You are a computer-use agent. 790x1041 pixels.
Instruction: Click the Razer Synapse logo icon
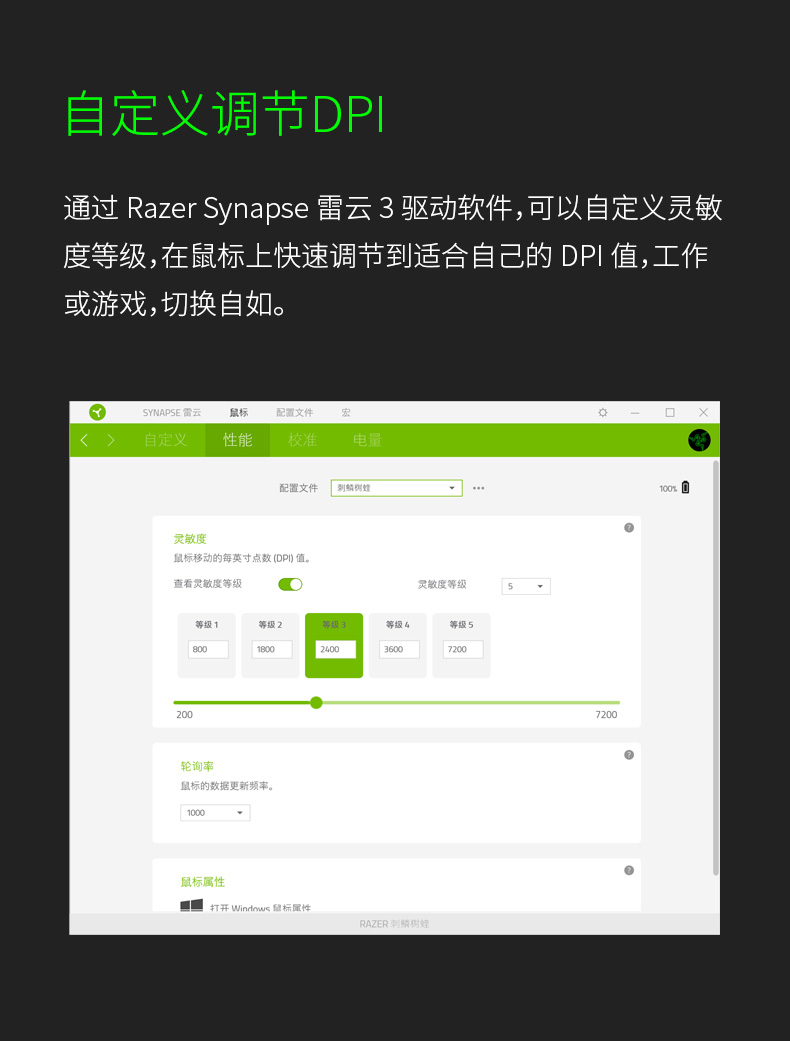coord(98,412)
